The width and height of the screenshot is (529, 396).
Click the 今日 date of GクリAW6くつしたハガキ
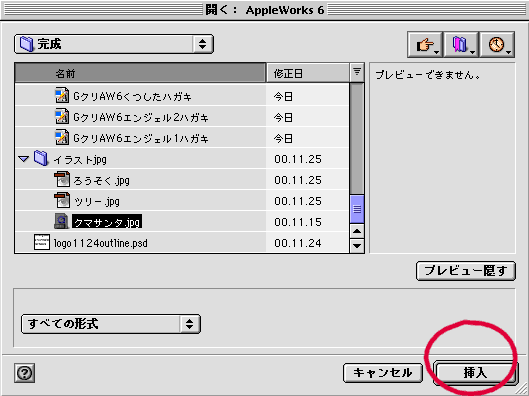(283, 97)
